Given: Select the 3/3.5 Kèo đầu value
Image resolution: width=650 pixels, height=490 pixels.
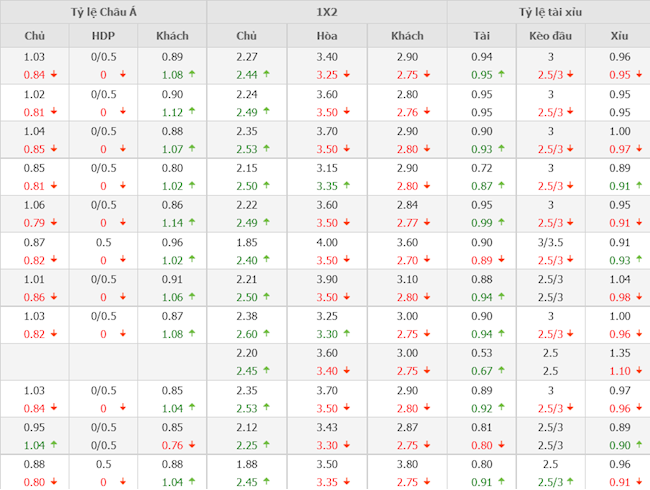Looking at the screenshot, I should pos(550,242).
